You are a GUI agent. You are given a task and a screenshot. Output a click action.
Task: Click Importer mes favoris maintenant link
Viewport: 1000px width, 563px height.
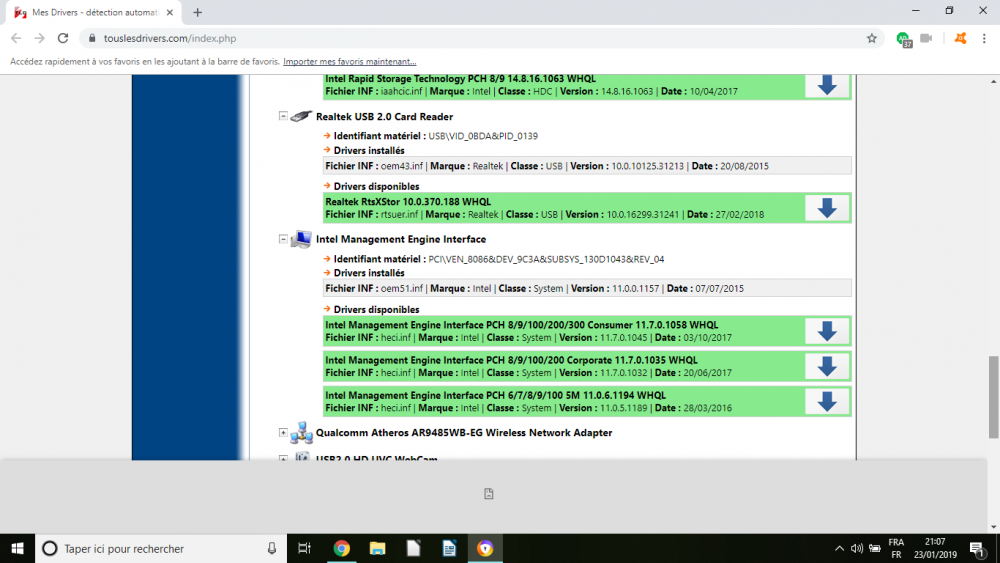(x=349, y=62)
